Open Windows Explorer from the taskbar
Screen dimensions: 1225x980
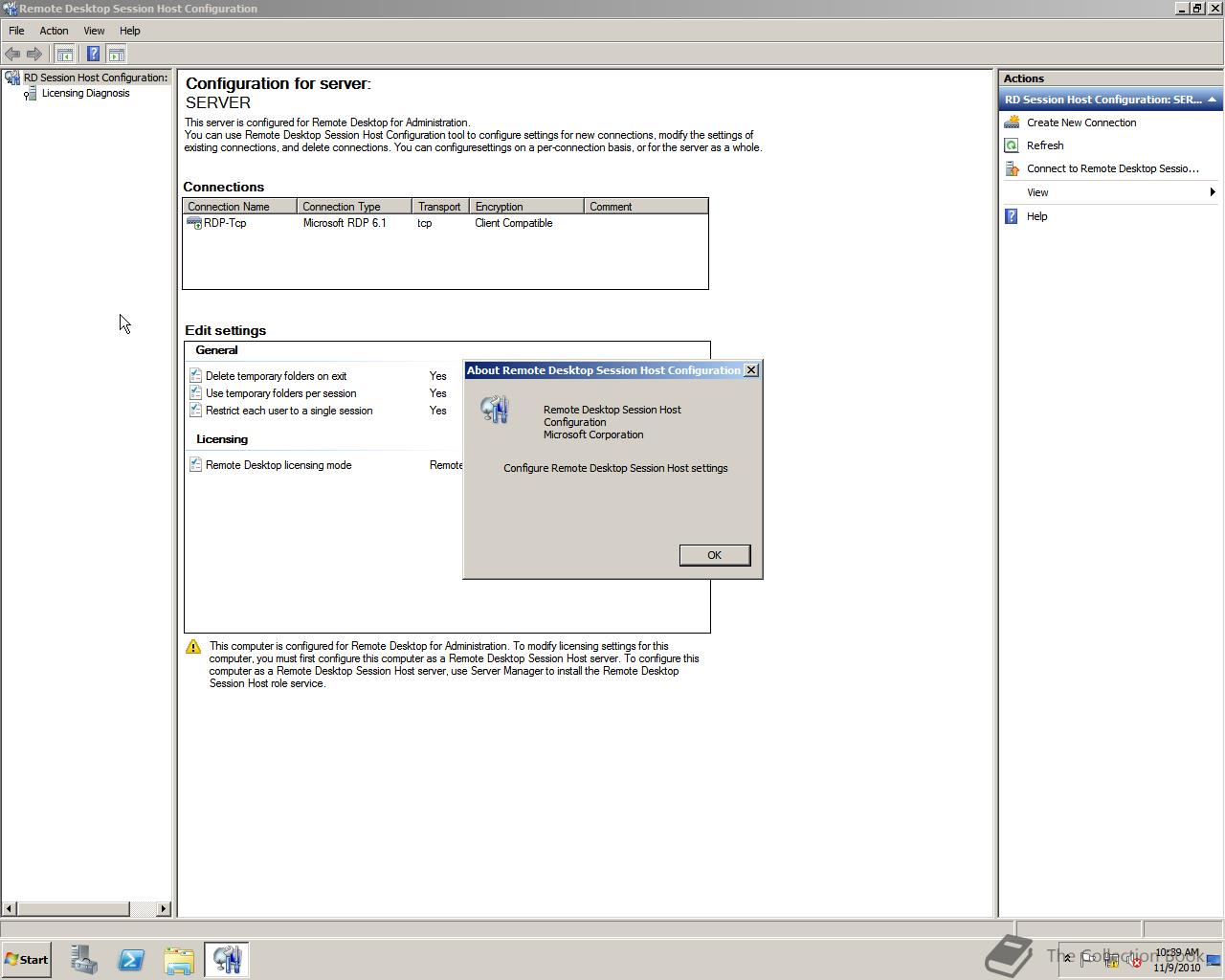pyautogui.click(x=179, y=960)
